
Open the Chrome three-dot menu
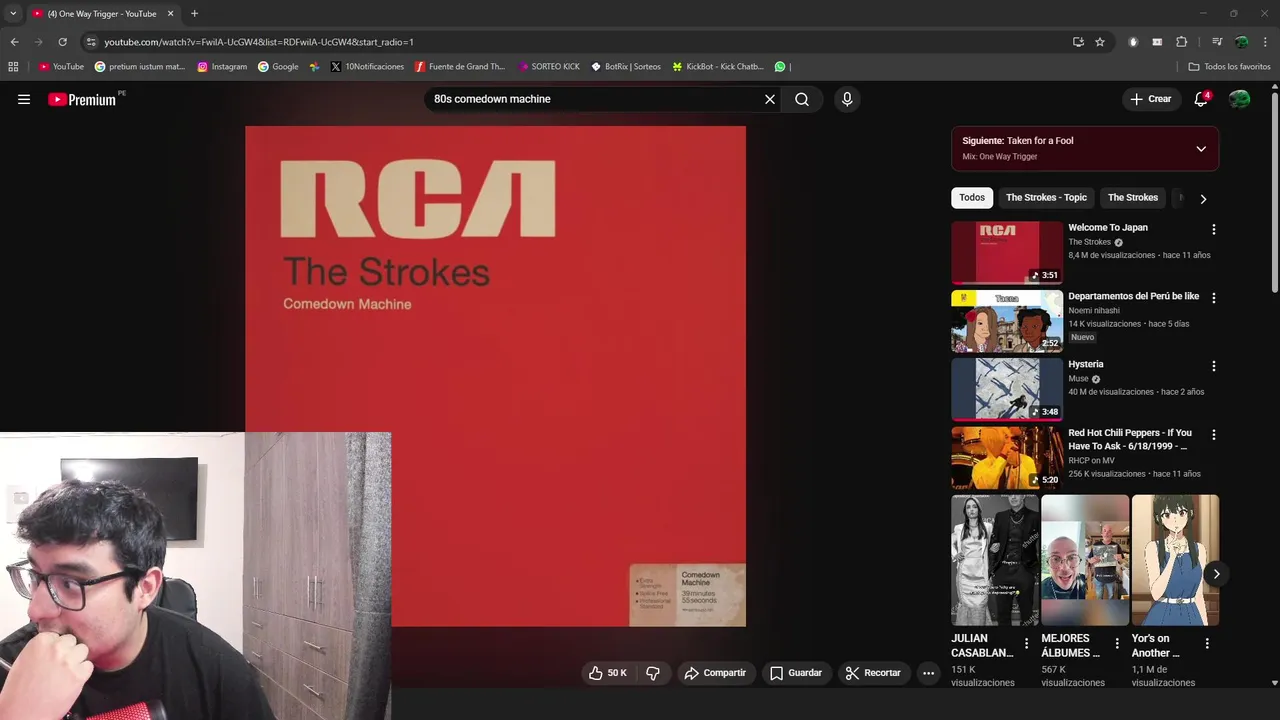1266,42
